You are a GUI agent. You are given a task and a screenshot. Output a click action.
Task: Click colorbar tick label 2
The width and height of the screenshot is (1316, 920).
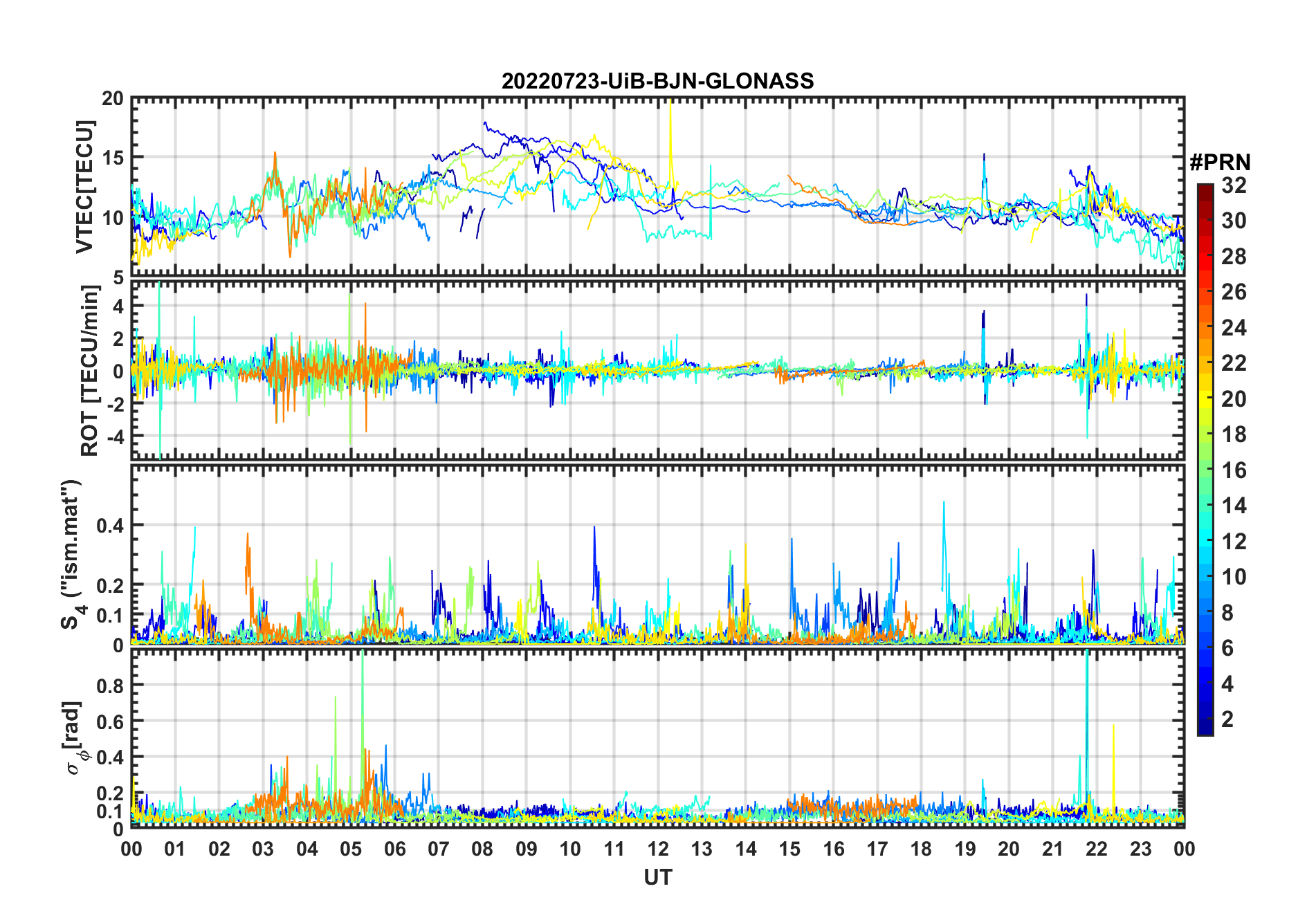[1227, 719]
